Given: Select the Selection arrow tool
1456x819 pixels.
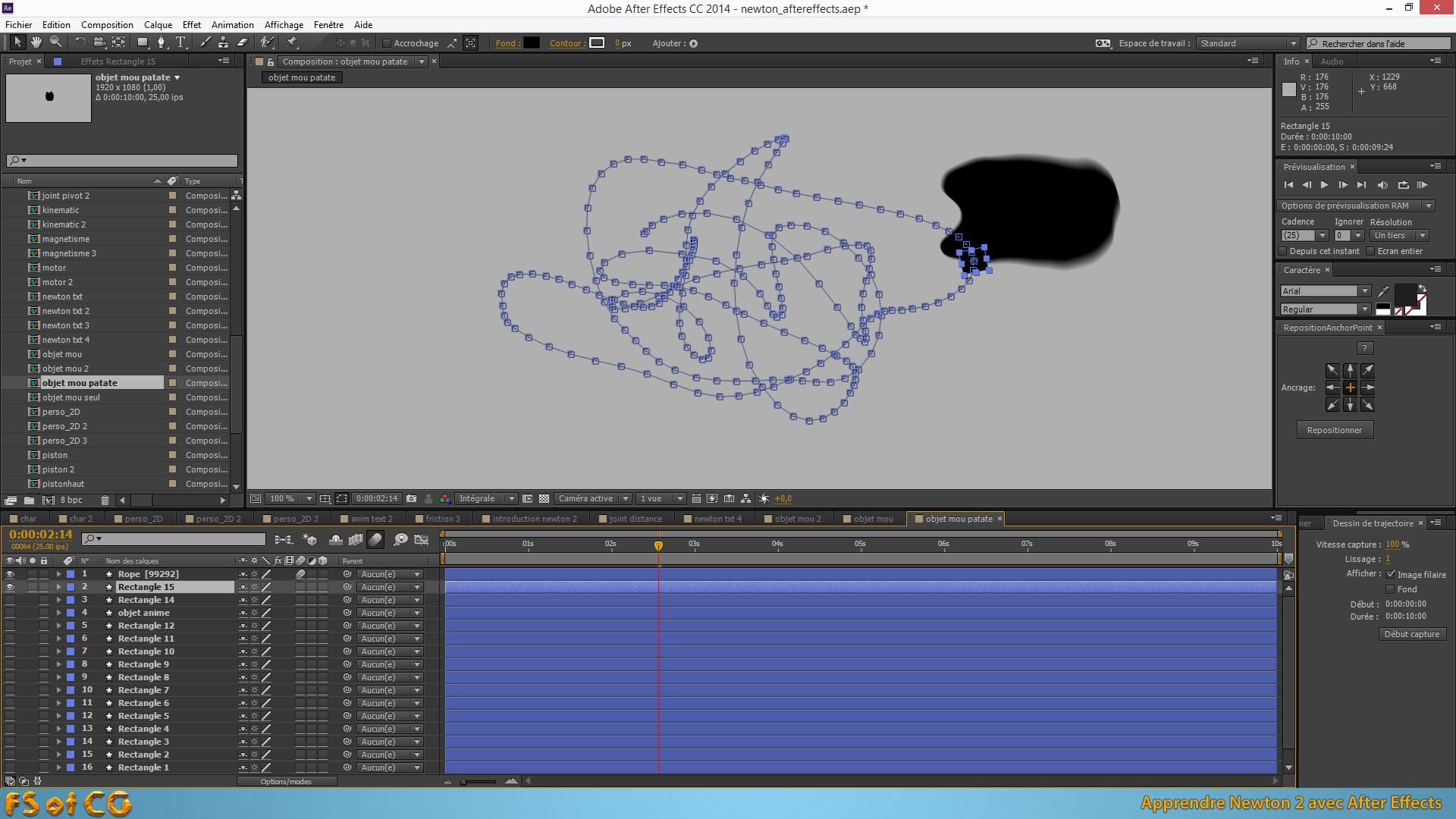Looking at the screenshot, I should pos(17,42).
